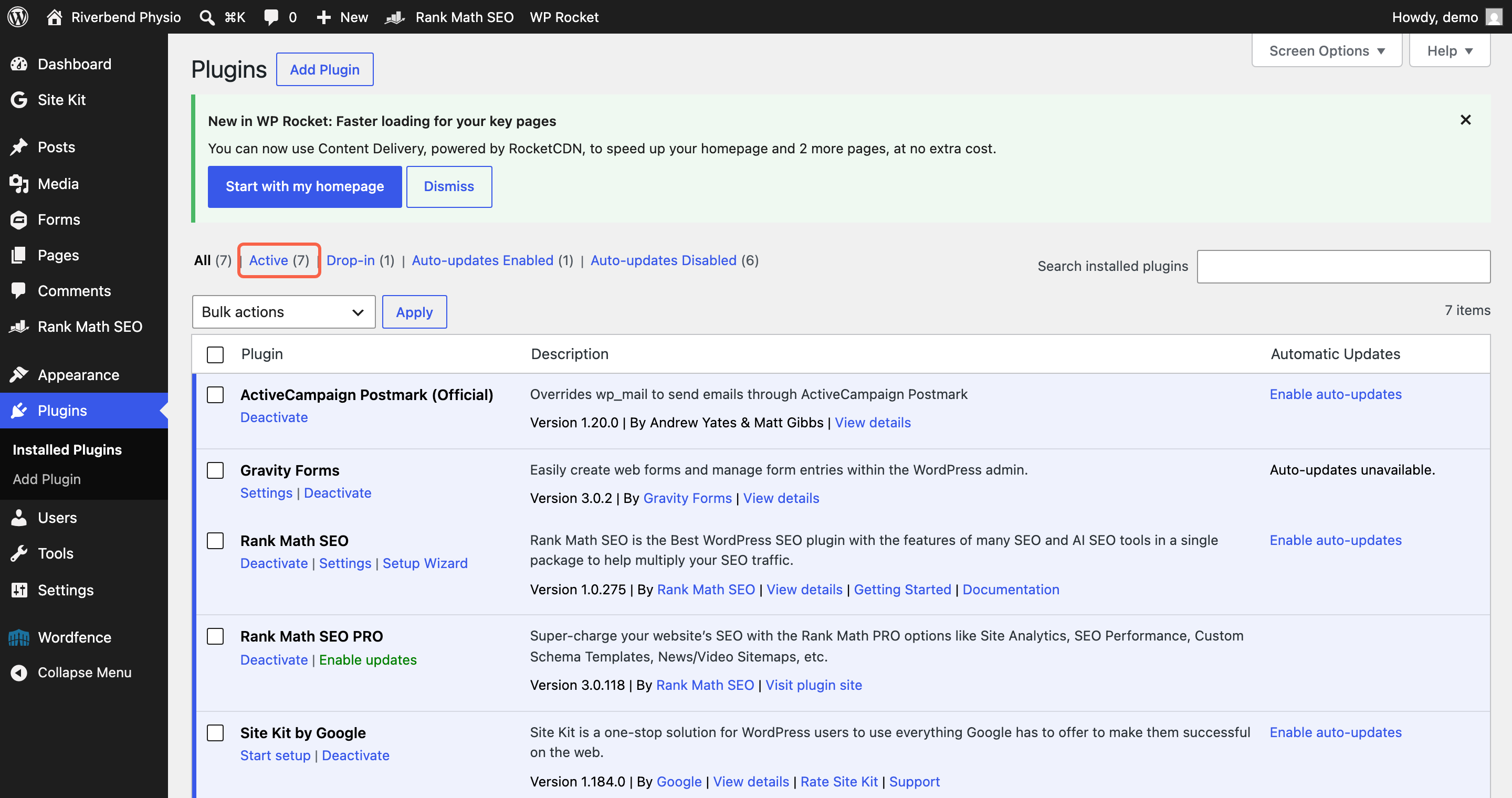Open Site Kit via its Google G icon
The width and height of the screenshot is (1512, 798).
coord(19,100)
